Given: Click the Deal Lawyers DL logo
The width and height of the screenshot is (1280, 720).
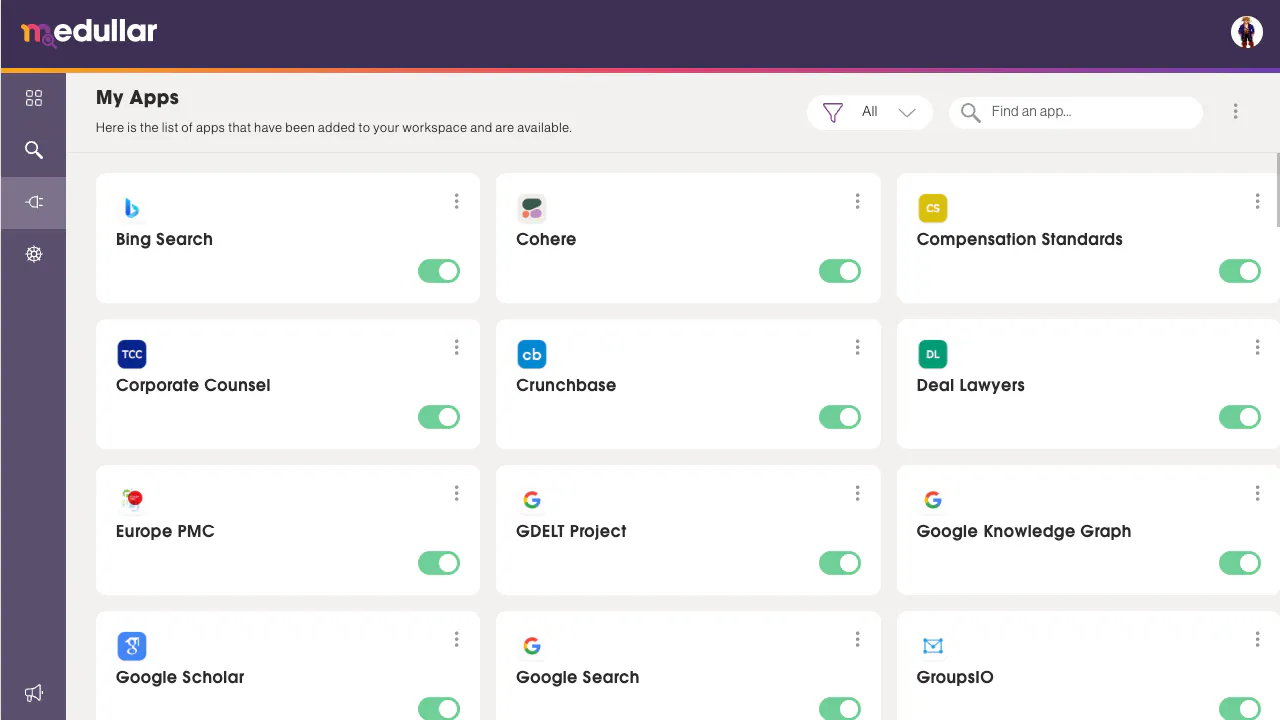Looking at the screenshot, I should pos(933,354).
